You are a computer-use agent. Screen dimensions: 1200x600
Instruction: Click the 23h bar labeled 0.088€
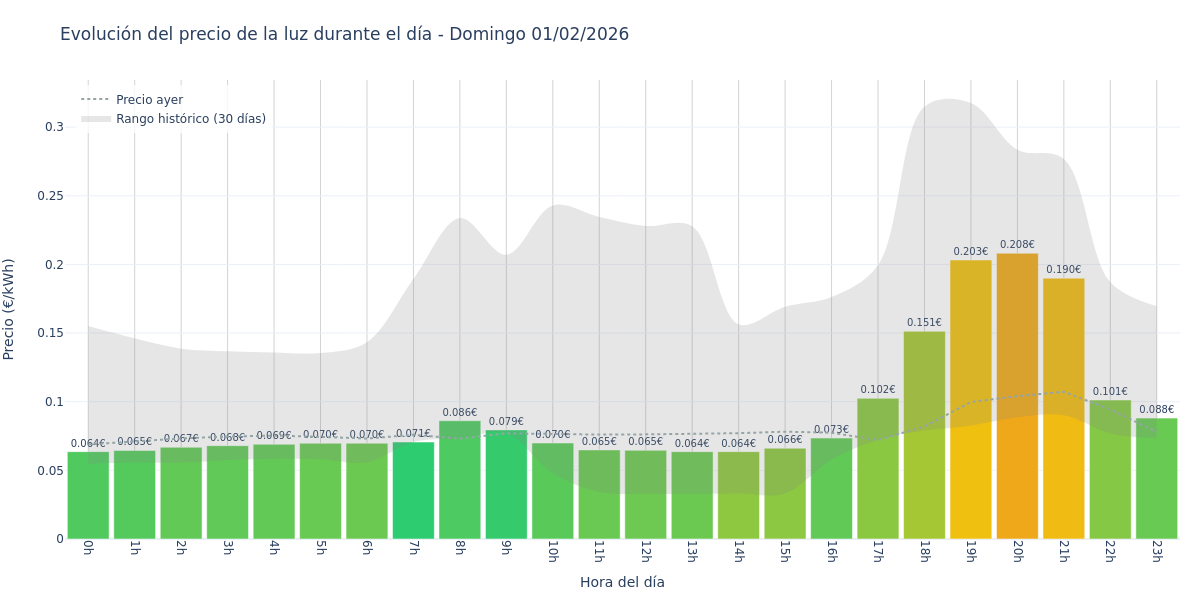tap(1156, 480)
